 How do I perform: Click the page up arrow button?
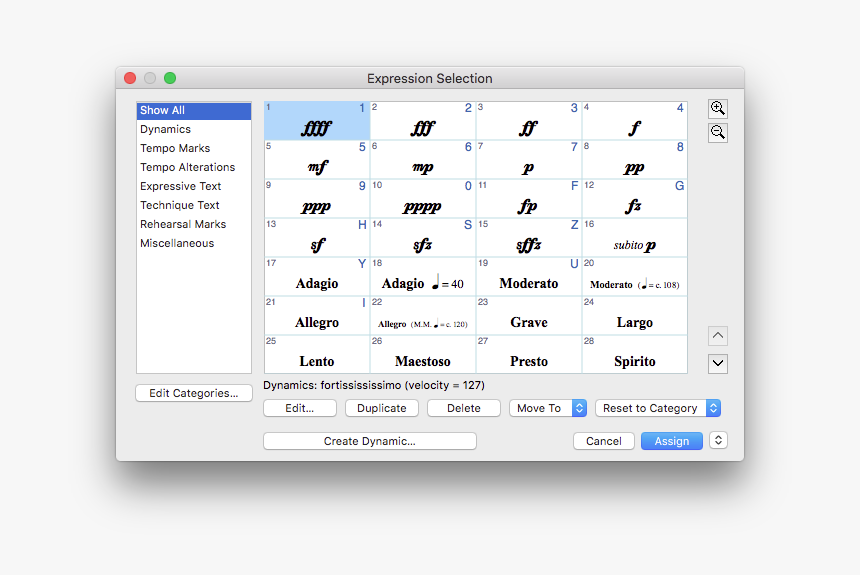click(x=718, y=335)
